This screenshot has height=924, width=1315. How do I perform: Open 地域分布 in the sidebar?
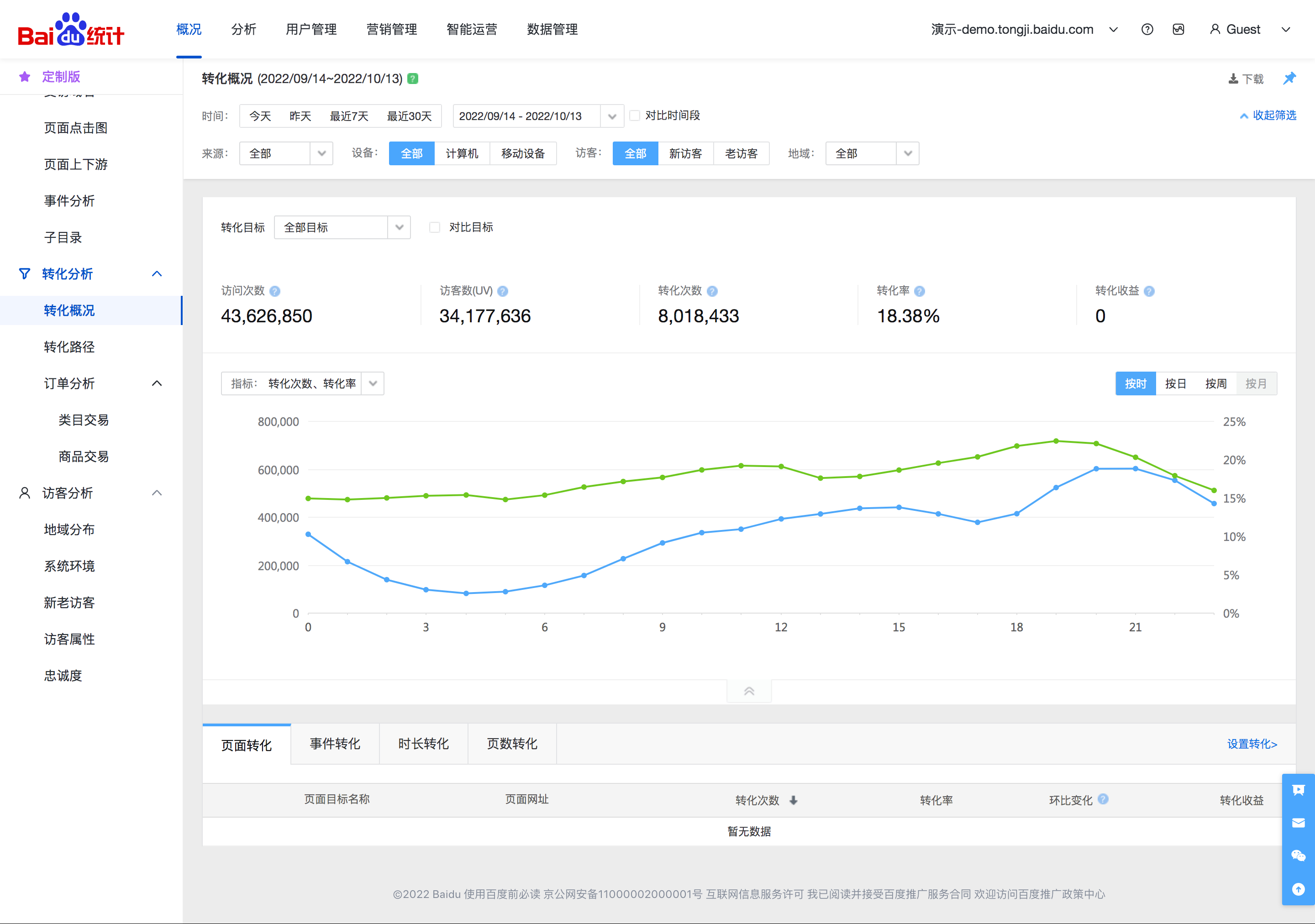point(69,530)
